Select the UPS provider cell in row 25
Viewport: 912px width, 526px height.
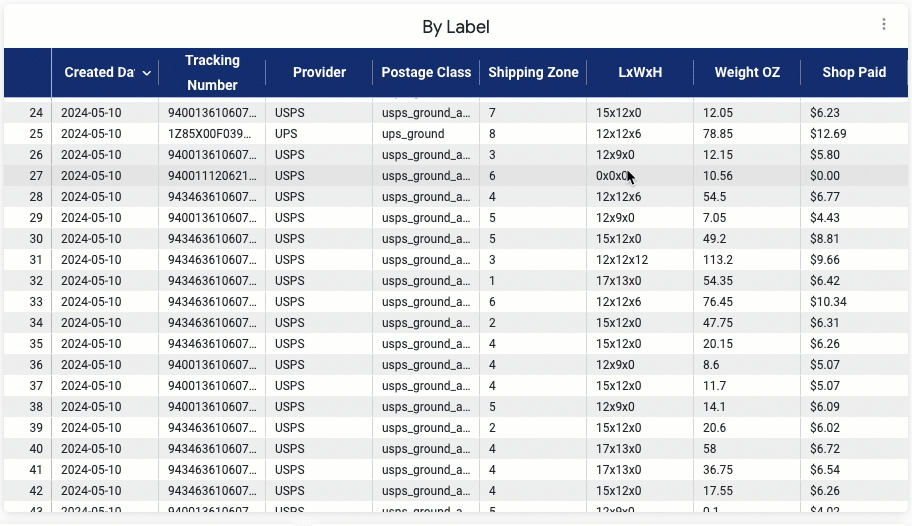click(286, 134)
